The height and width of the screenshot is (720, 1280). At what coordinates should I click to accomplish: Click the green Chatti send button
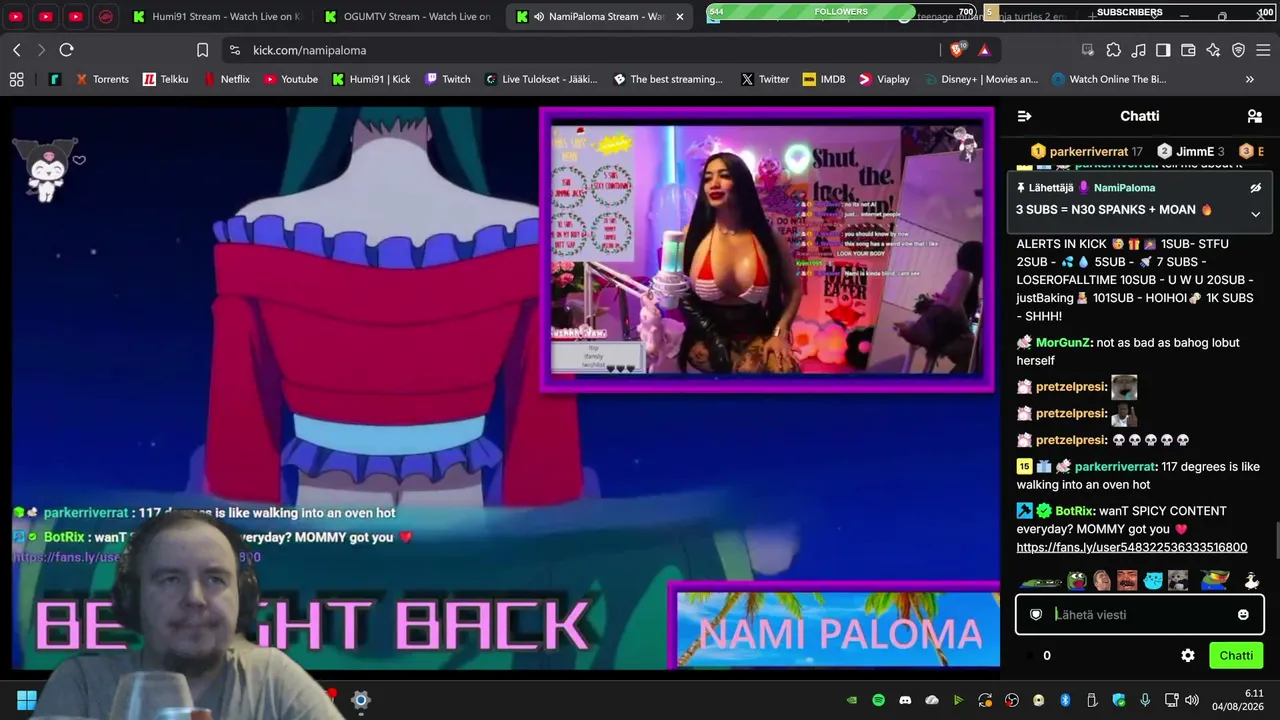[x=1236, y=656]
